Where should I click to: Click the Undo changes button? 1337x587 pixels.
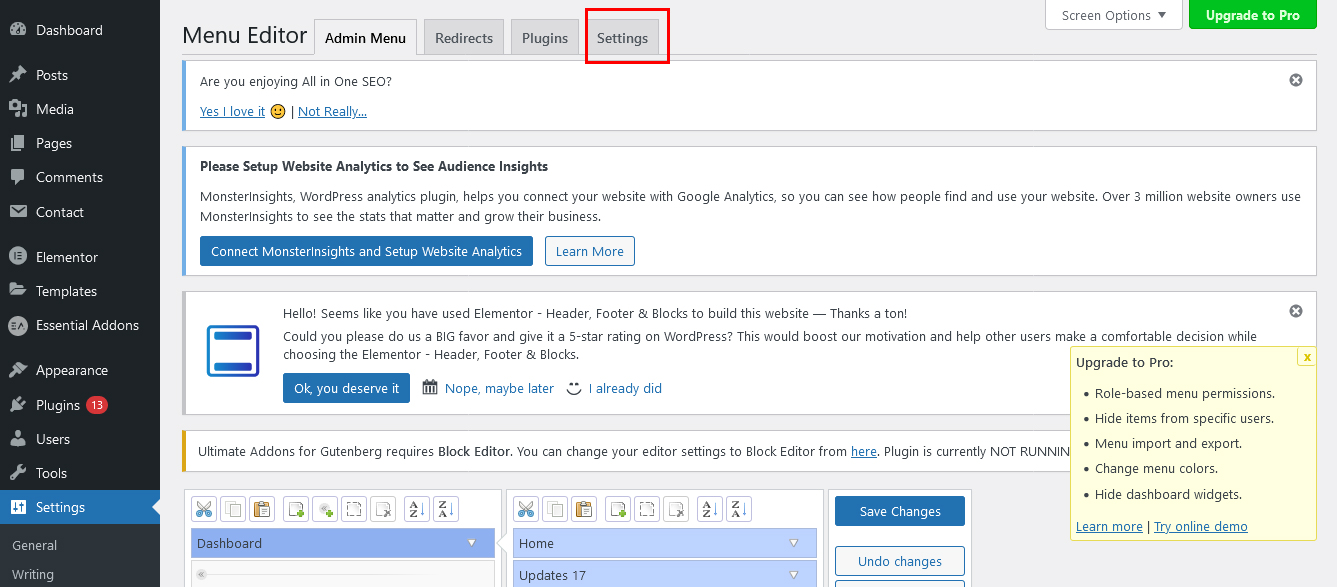tap(900, 561)
